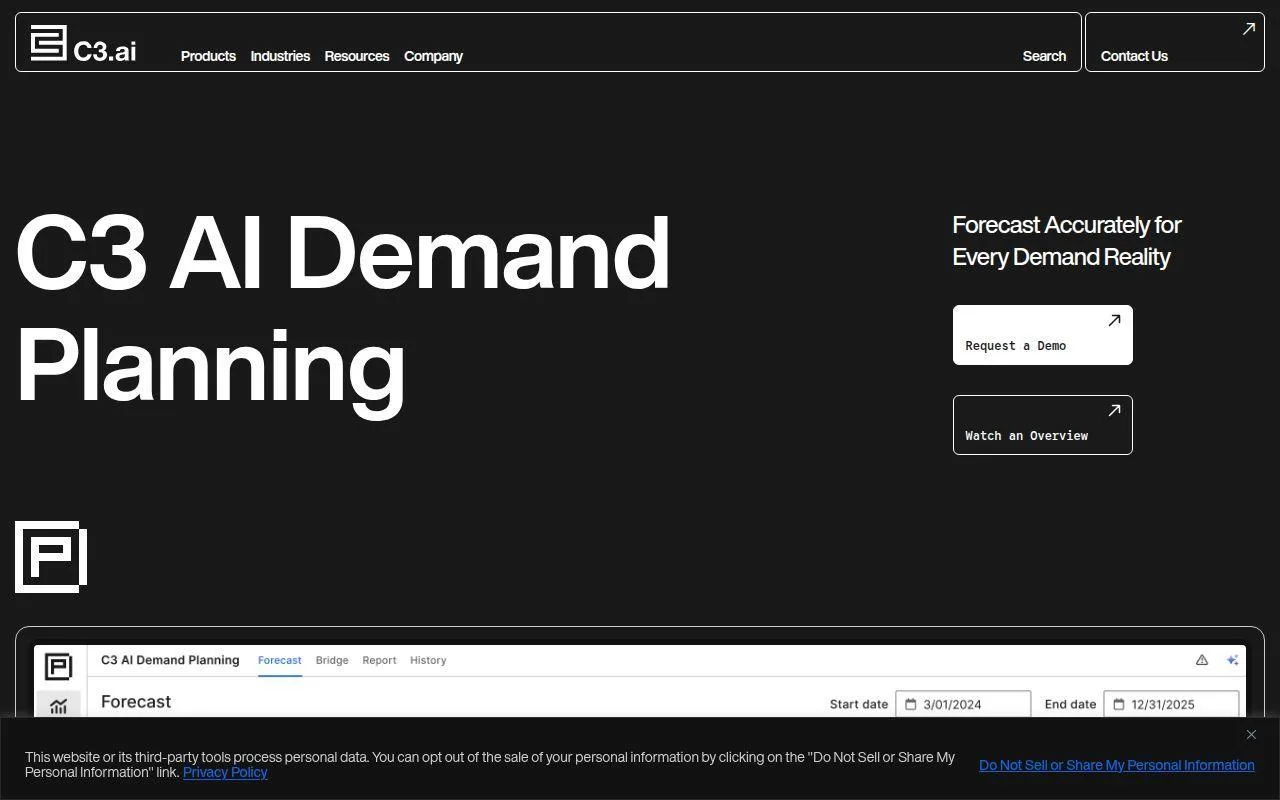Open the Company menu

coord(433,56)
